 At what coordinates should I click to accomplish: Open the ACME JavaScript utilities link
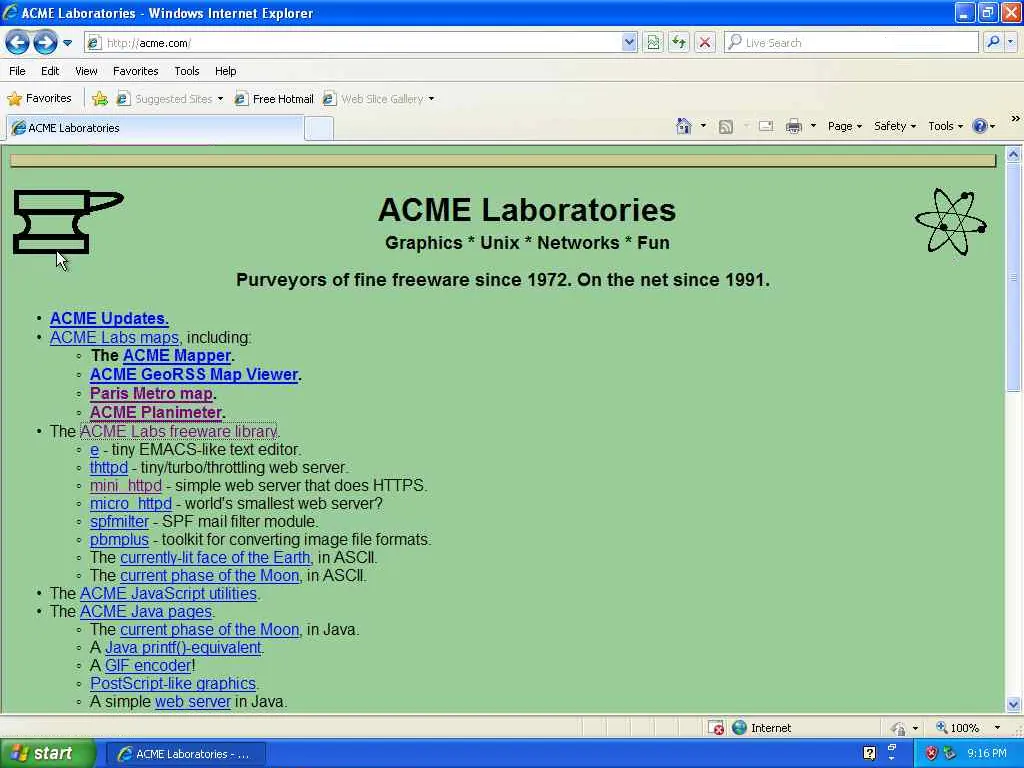[x=168, y=594]
